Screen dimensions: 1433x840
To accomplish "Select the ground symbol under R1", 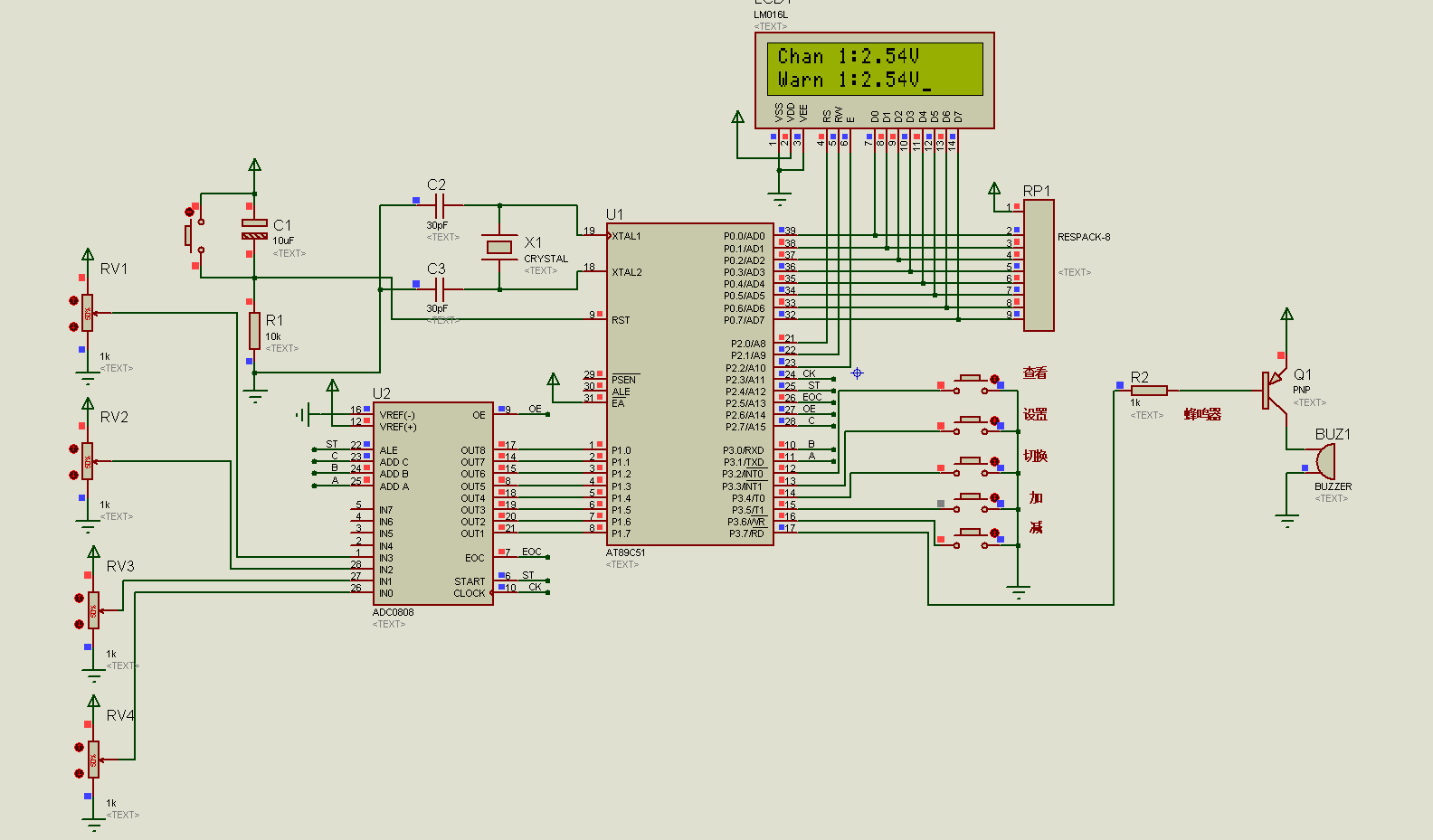I will [255, 395].
